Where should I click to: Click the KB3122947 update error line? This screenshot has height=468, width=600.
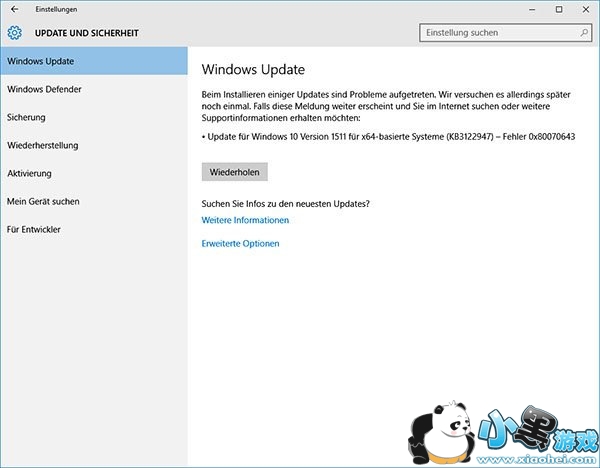pos(388,137)
